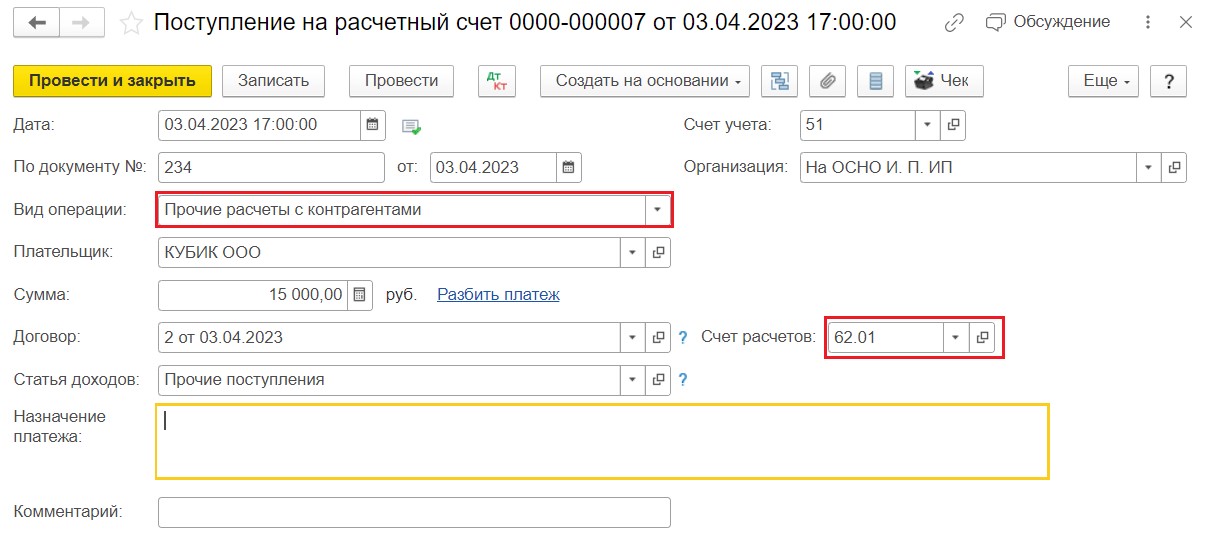The image size is (1206, 536).
Task: Open the Организация record button
Action: (x=1175, y=167)
